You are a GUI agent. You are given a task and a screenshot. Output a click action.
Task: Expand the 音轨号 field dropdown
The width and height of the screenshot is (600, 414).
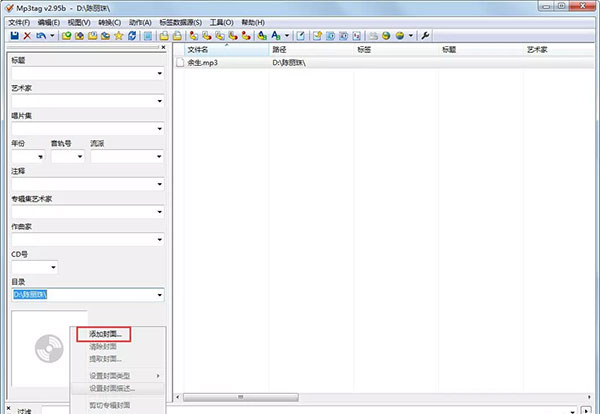[x=80, y=156]
